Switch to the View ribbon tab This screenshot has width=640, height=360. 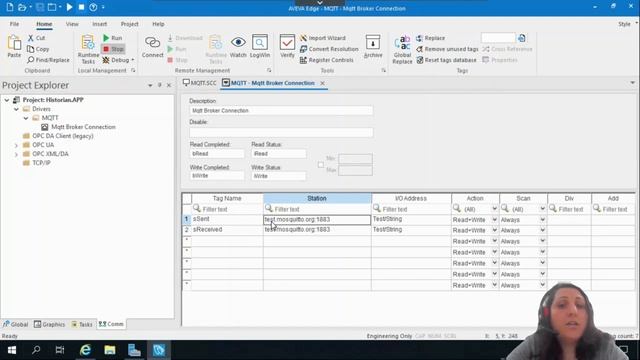(72, 24)
